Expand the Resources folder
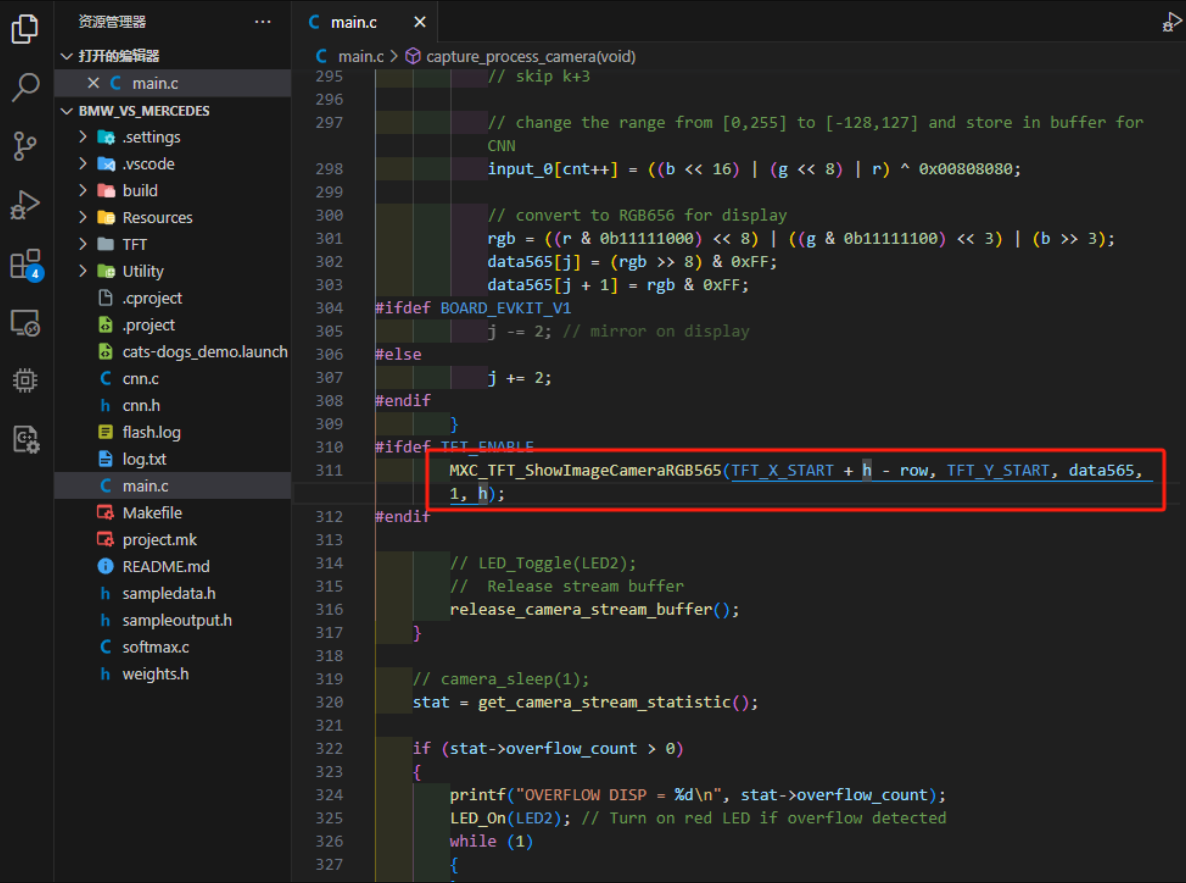This screenshot has width=1186, height=883. point(83,218)
